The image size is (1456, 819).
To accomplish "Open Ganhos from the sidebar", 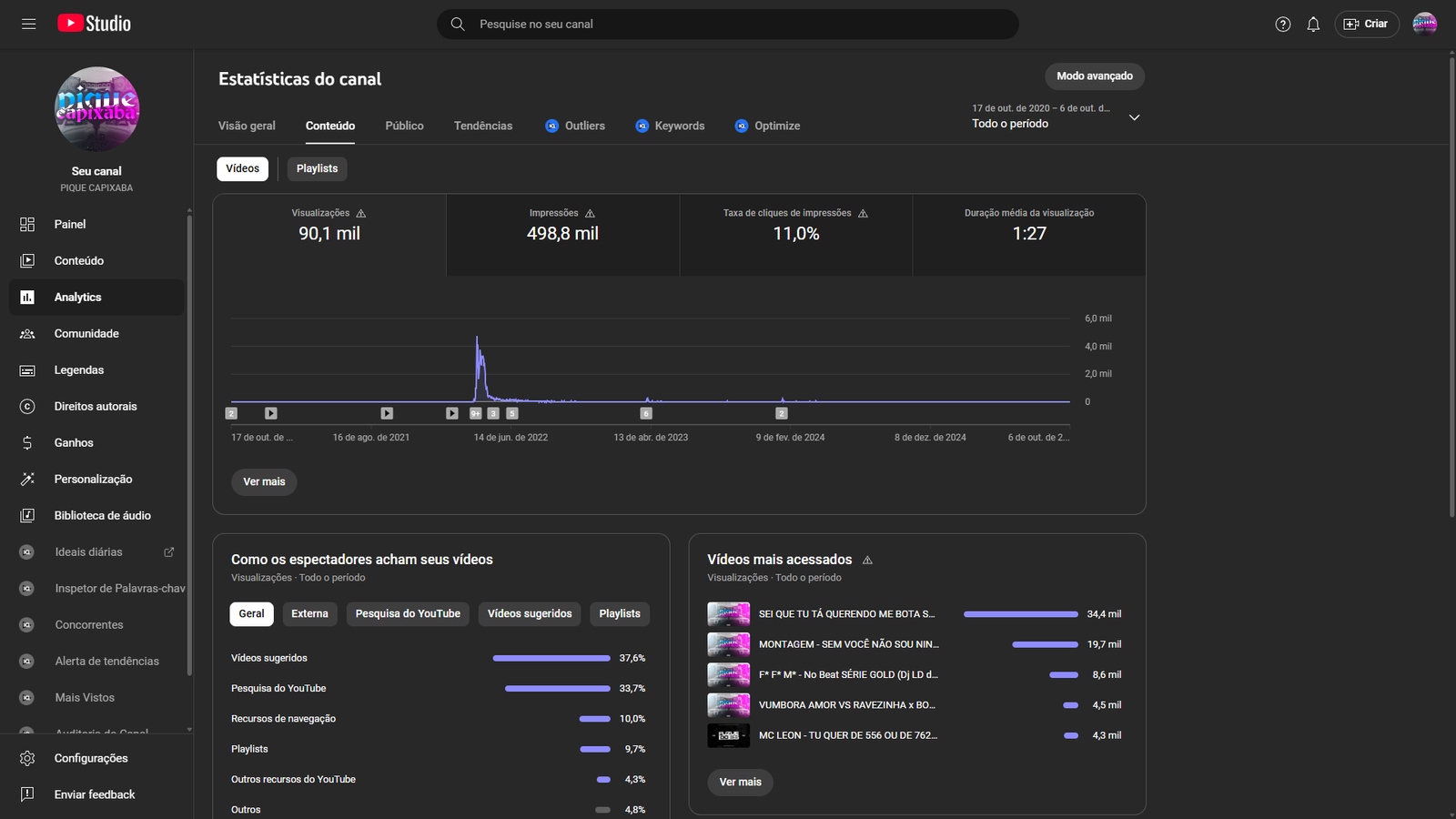I will 74,442.
